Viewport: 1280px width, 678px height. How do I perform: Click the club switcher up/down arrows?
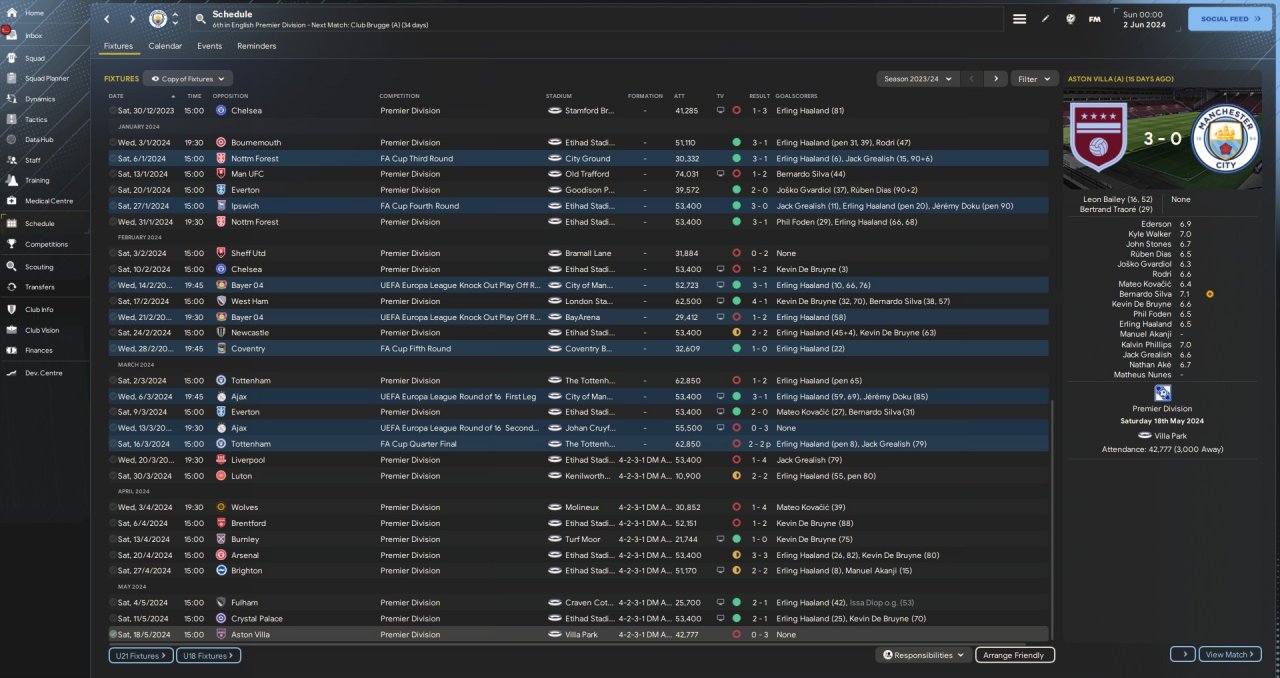coord(176,19)
